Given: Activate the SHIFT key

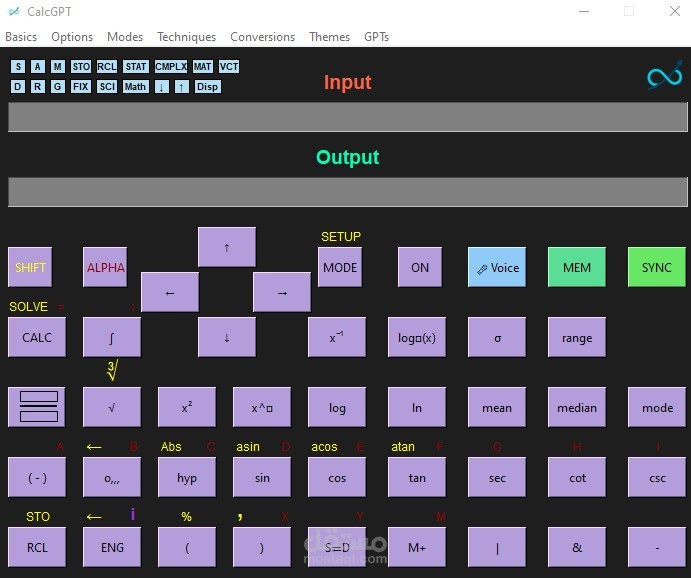Looking at the screenshot, I should coord(30,267).
